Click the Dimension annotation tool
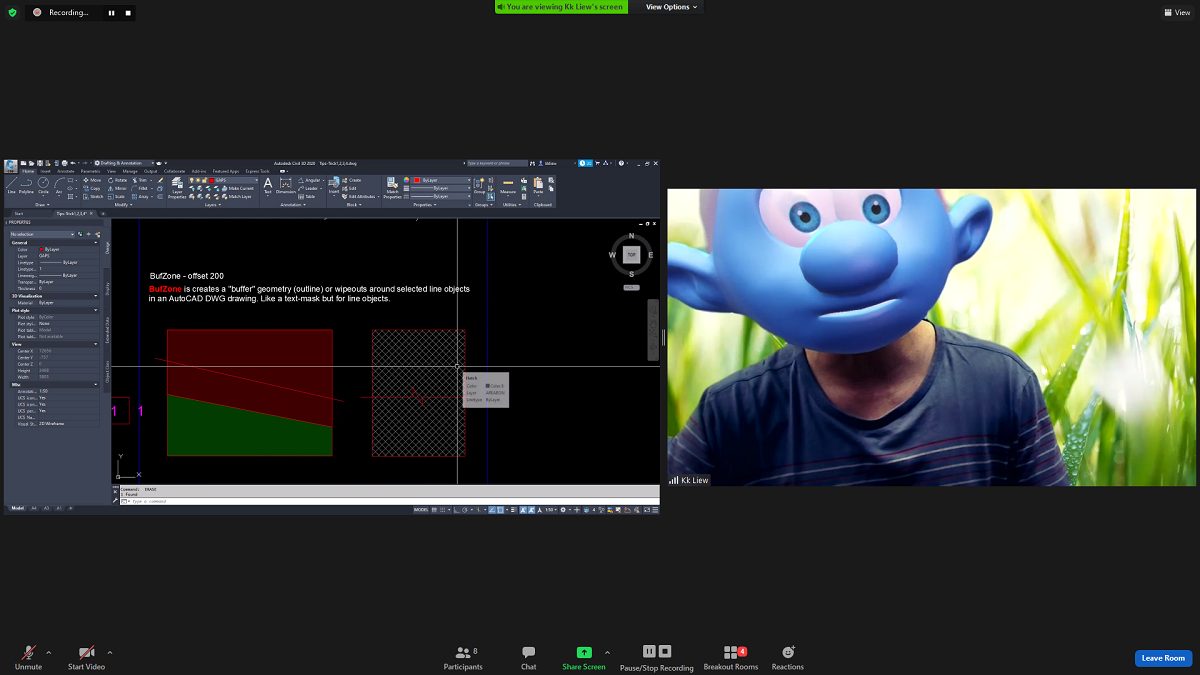This screenshot has height=675, width=1200. [x=285, y=186]
